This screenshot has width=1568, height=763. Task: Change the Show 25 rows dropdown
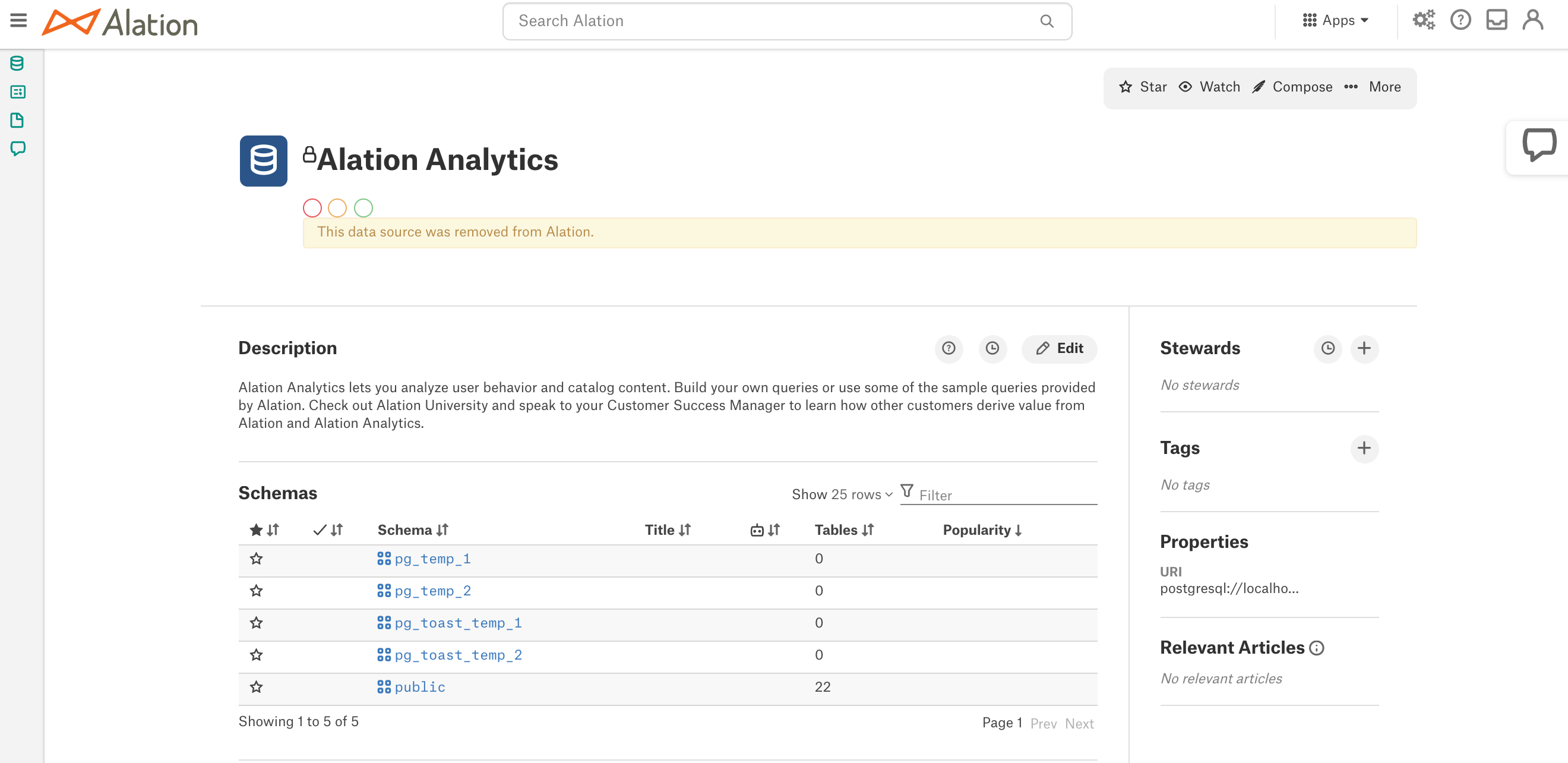coord(842,494)
